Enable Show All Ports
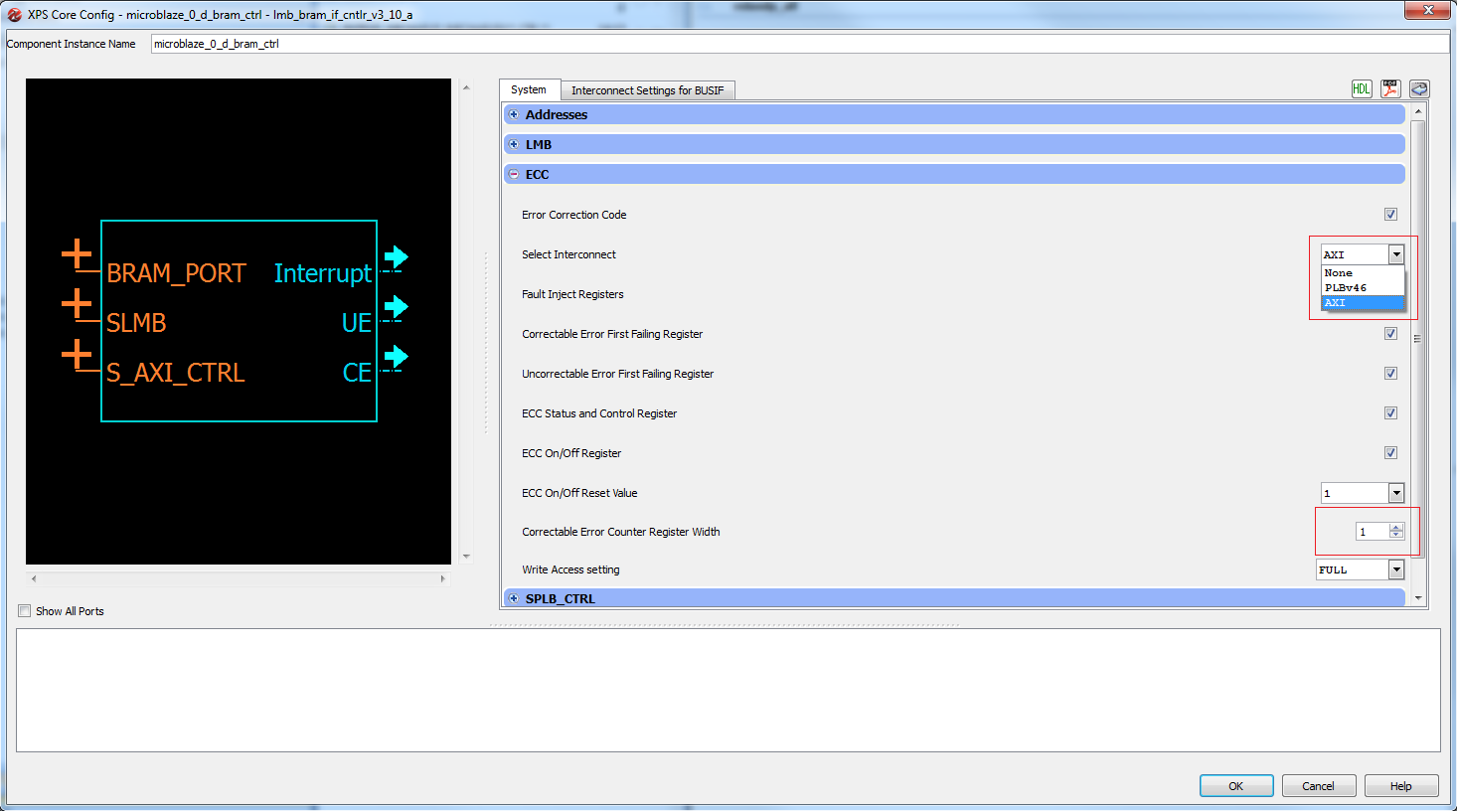This screenshot has width=1457, height=812. pos(24,610)
